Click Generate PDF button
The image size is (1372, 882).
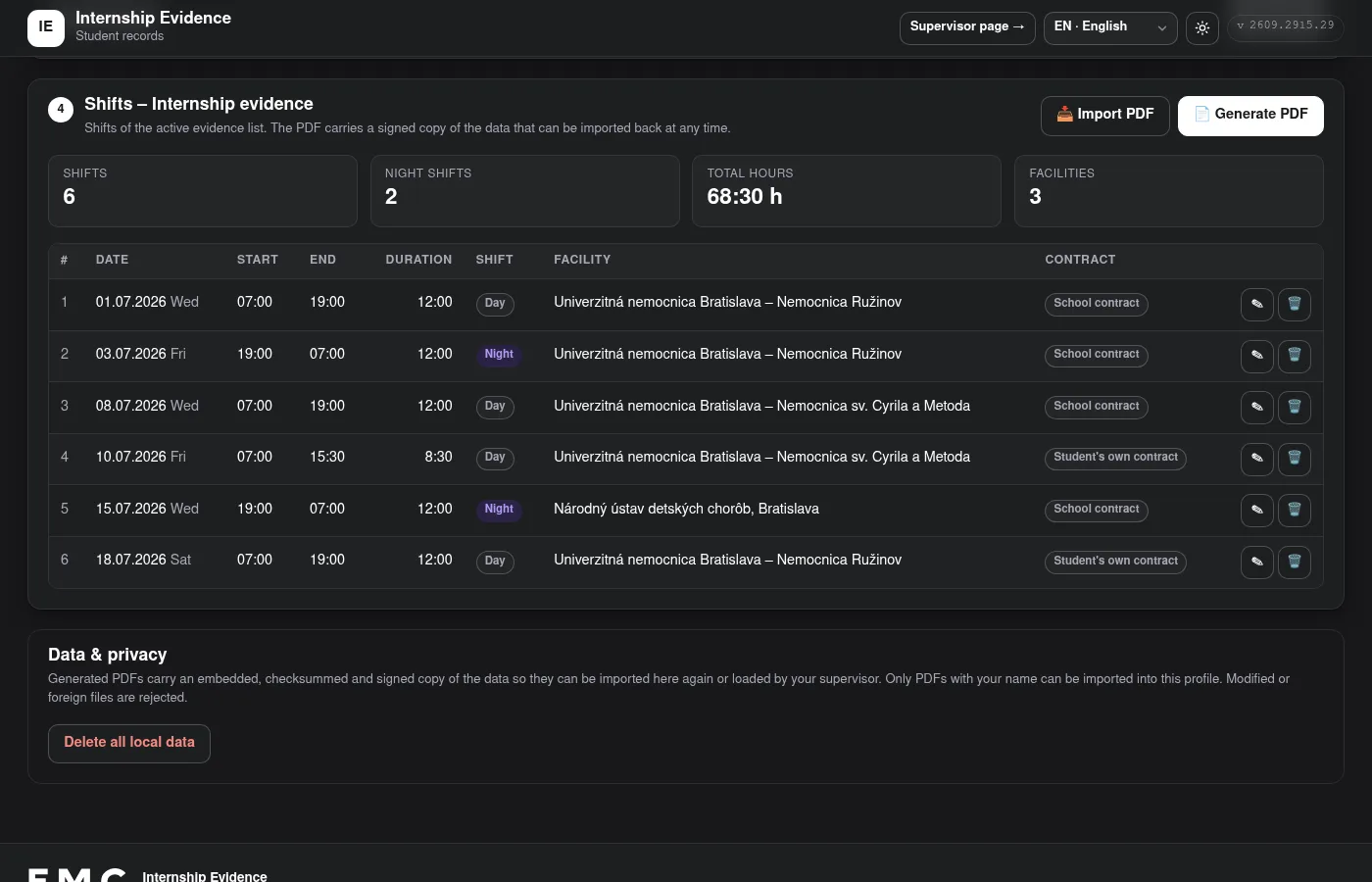click(x=1250, y=116)
